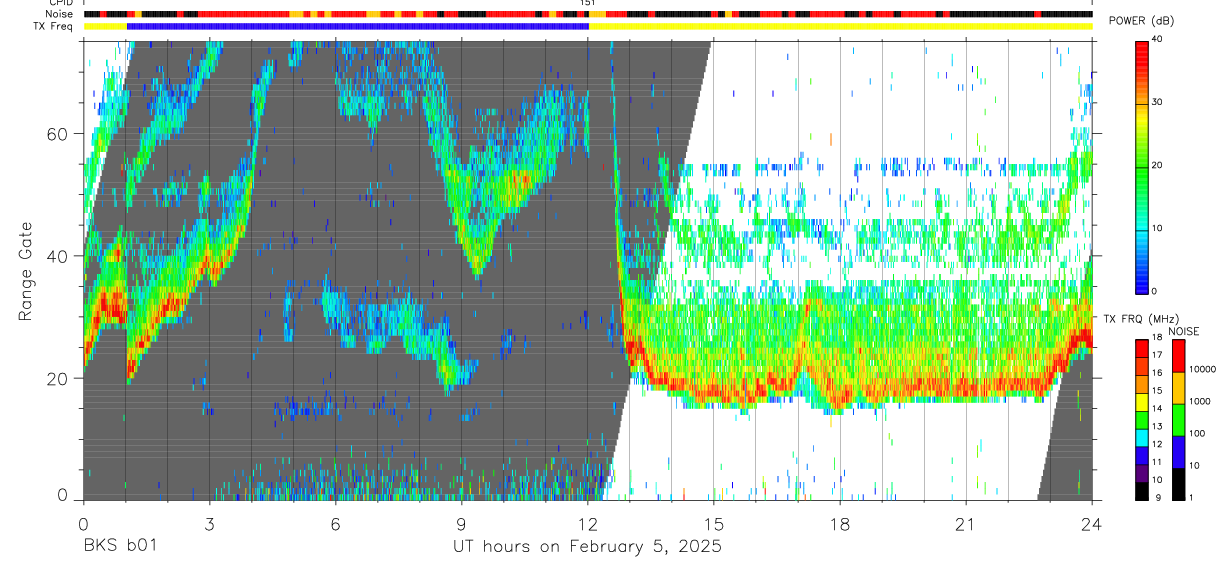This screenshot has height=567, width=1228.
Task: Click the "1000" label on the NOISE legend
Action: coord(1201,402)
